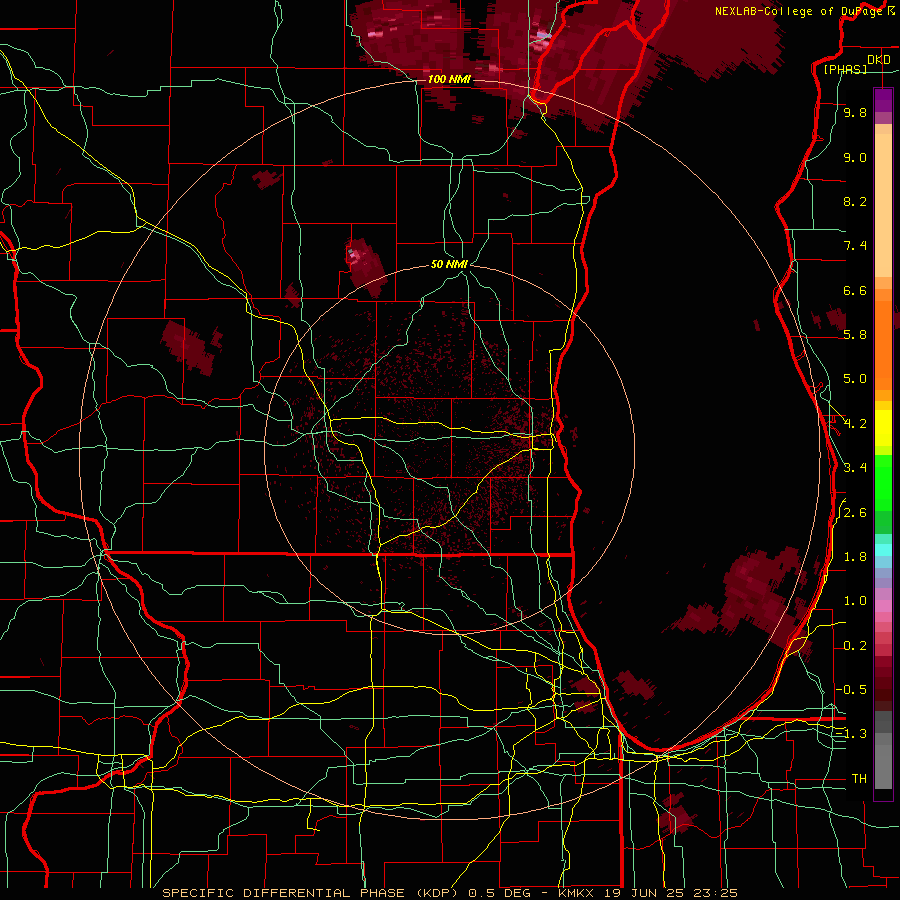
Task: Click the [PHAS] legend unit label
Action: [x=845, y=69]
